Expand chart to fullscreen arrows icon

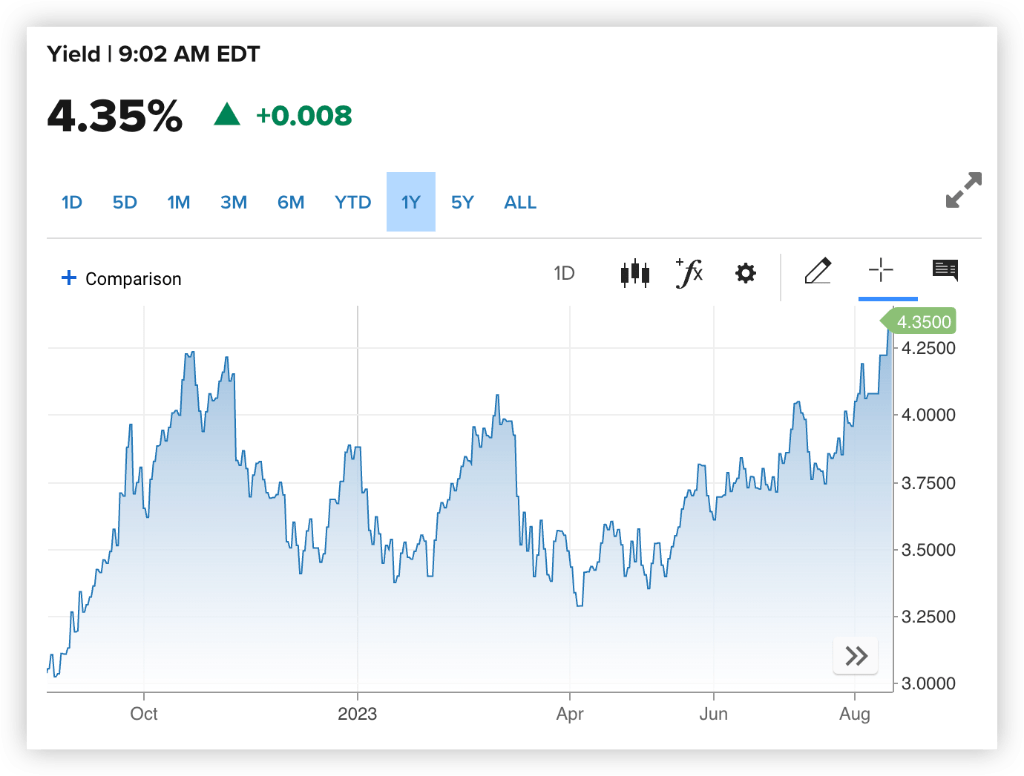pos(963,190)
